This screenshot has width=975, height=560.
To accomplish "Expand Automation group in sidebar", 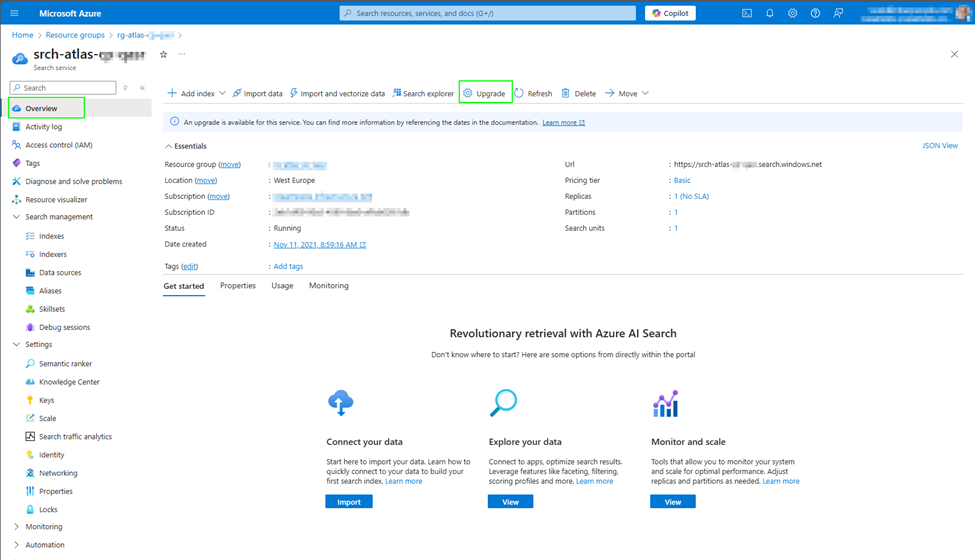I will (x=16, y=545).
